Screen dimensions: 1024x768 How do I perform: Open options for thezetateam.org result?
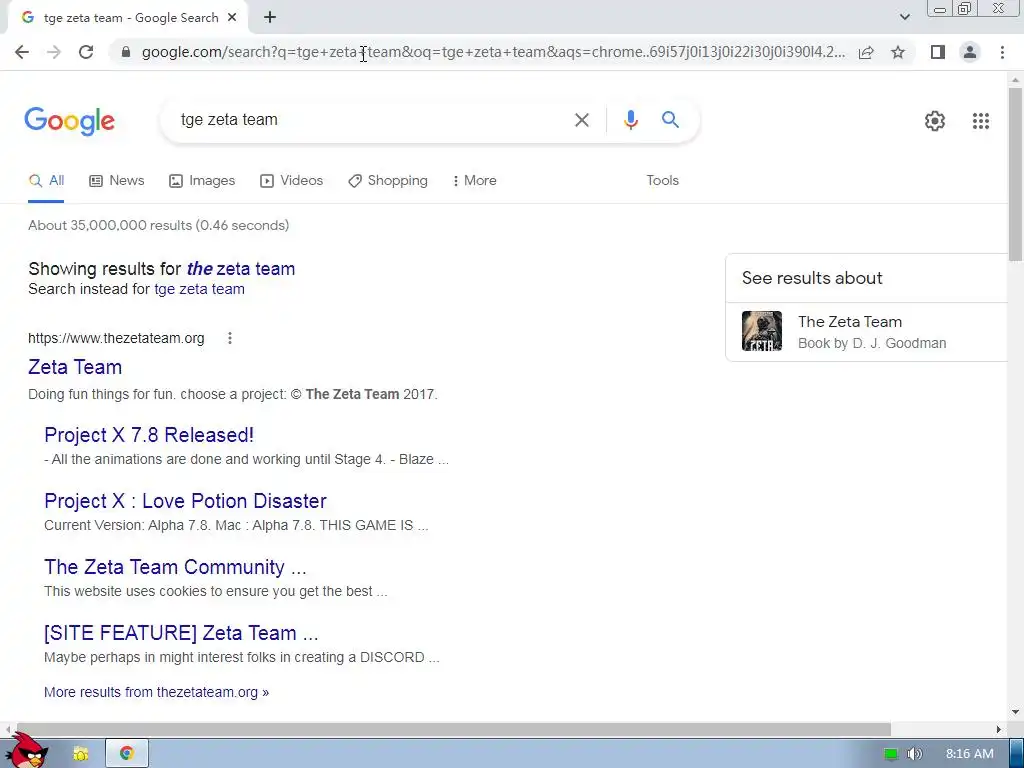(x=229, y=338)
